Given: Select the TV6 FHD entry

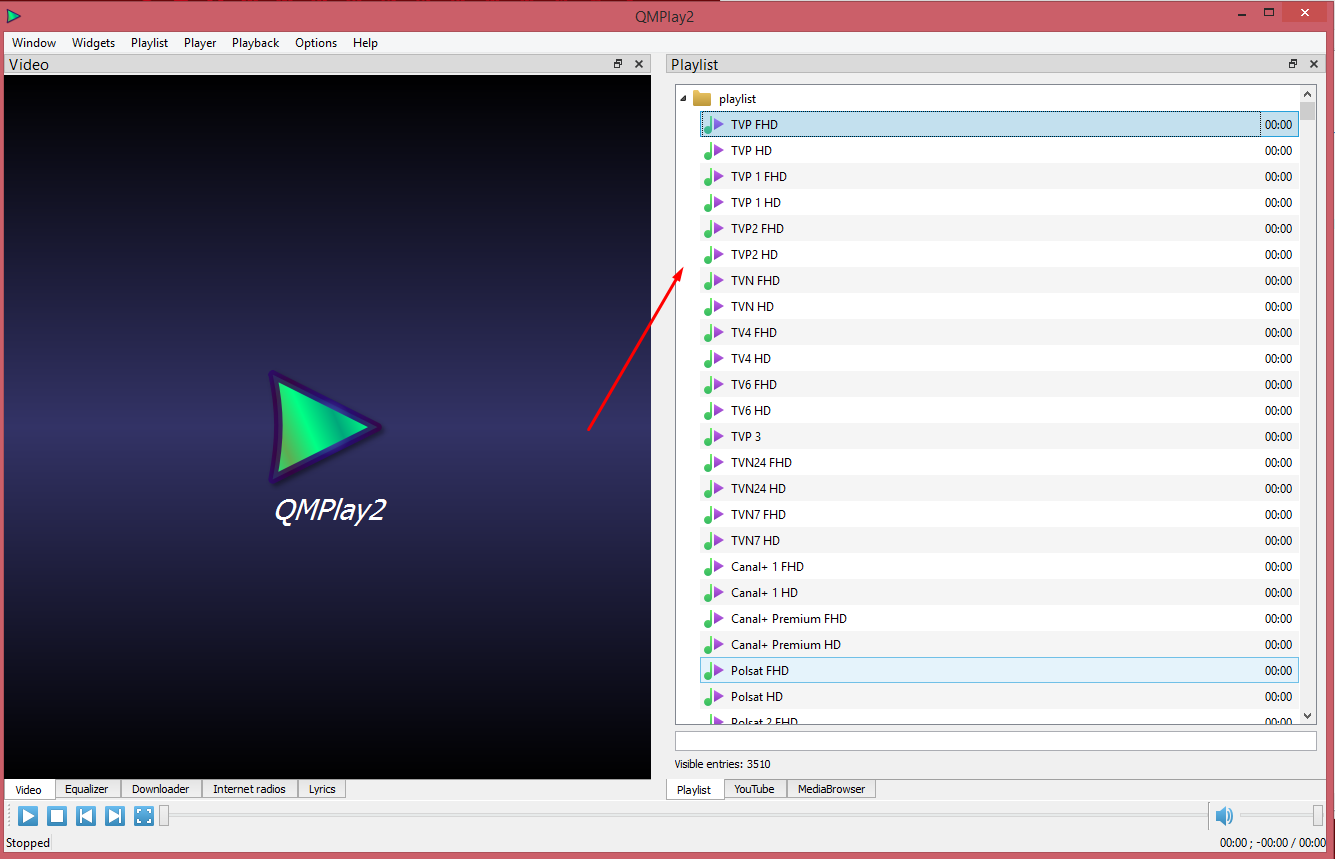Looking at the screenshot, I should click(999, 385).
